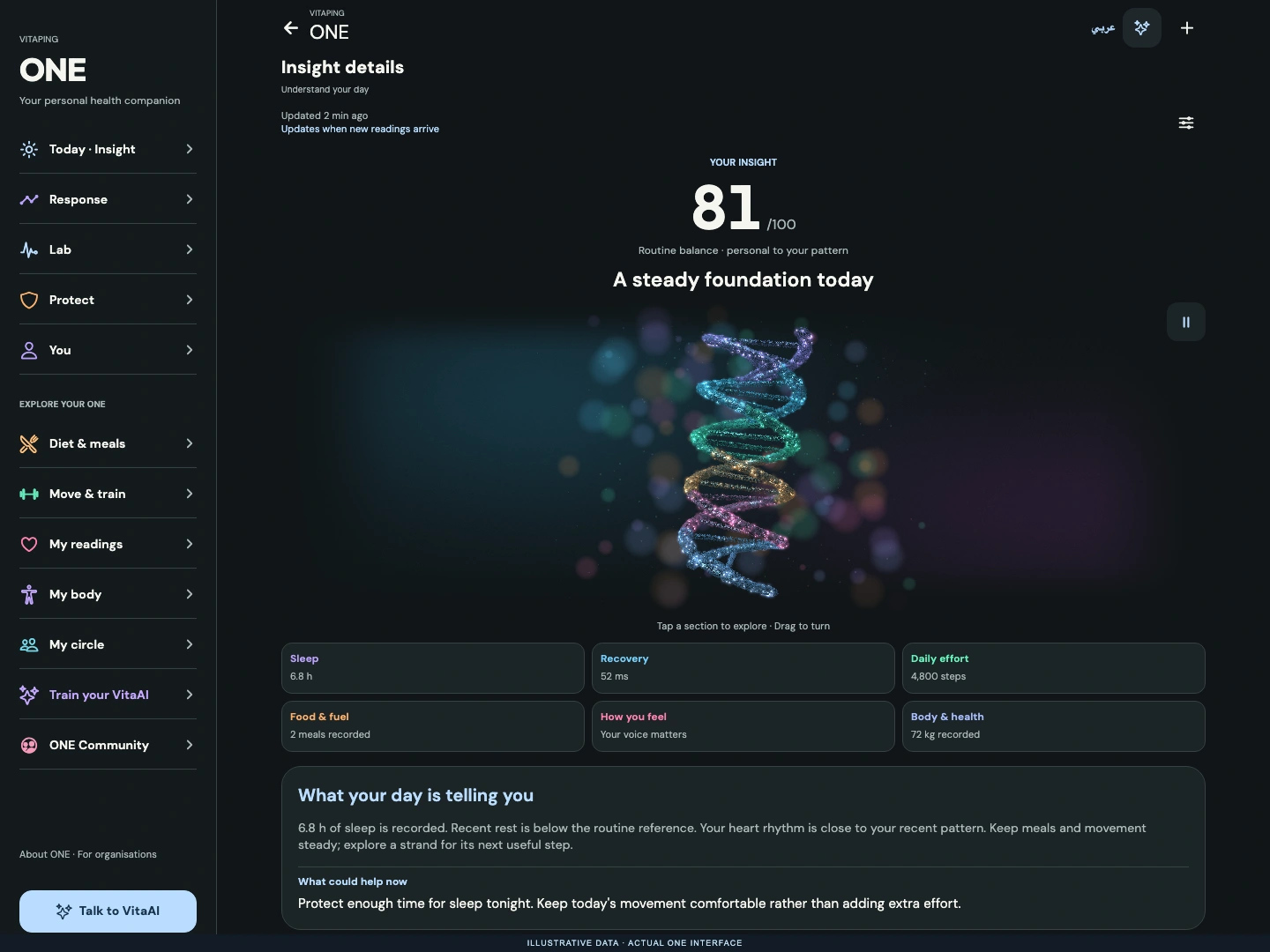The height and width of the screenshot is (952, 1270).
Task: Click the back arrow beside ONE
Action: click(x=290, y=28)
